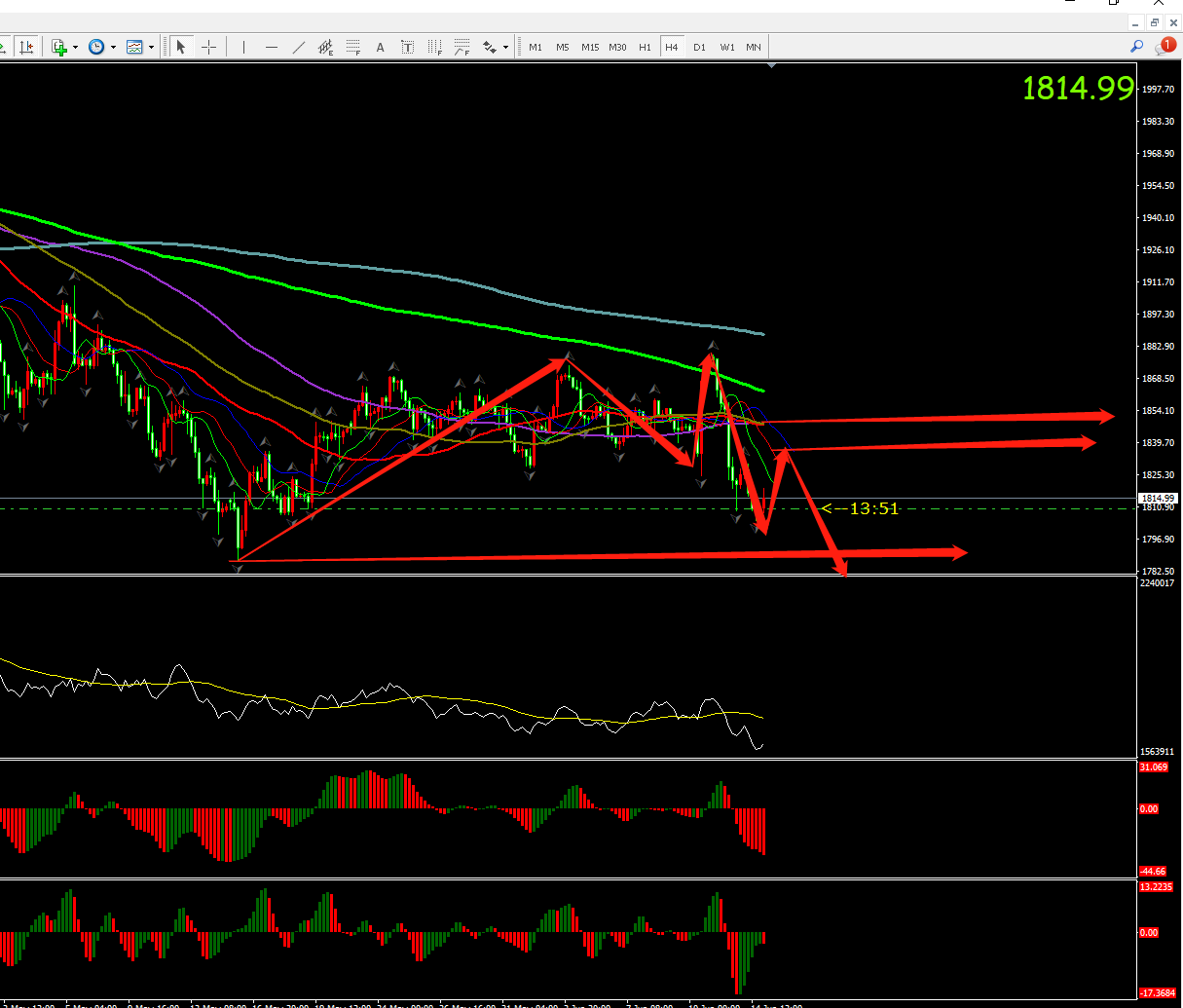This screenshot has width=1183, height=1008.
Task: Open the chart templates dropdown arrow
Action: [151, 47]
